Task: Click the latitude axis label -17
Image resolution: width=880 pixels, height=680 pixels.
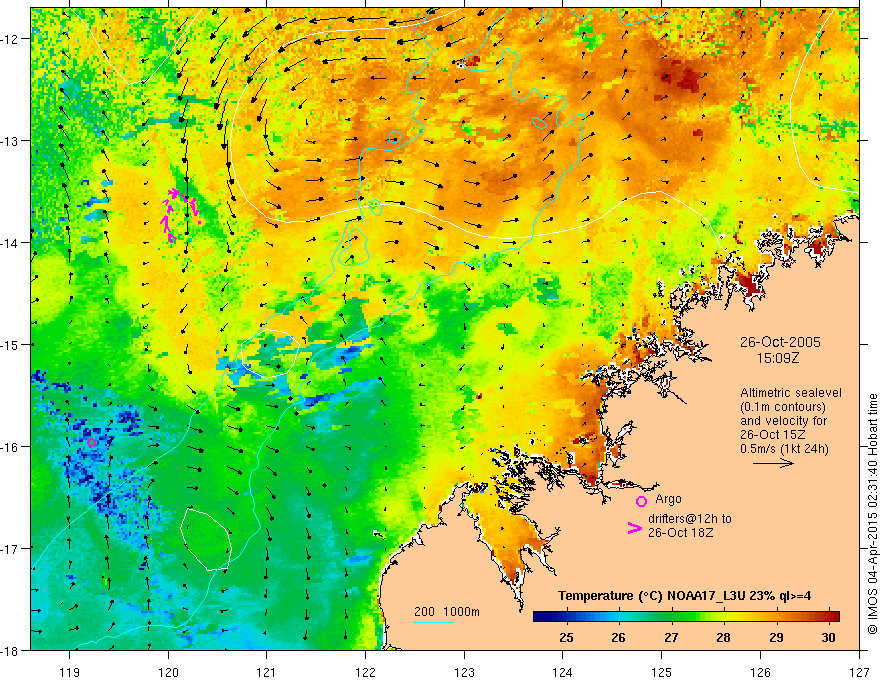Action: 10,548
